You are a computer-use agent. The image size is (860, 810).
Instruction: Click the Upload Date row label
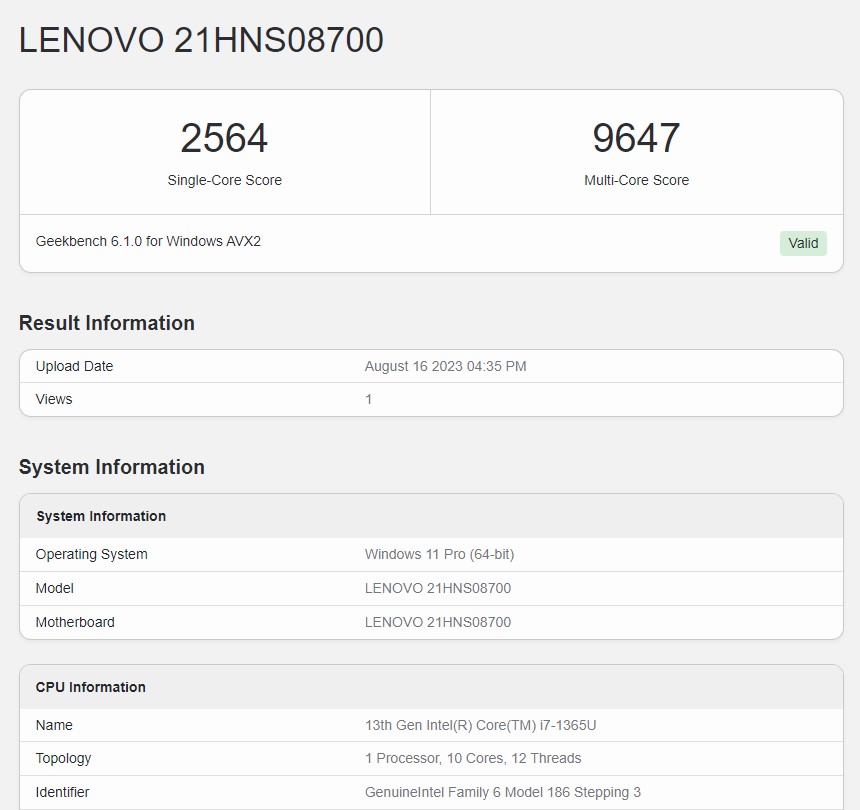click(74, 366)
